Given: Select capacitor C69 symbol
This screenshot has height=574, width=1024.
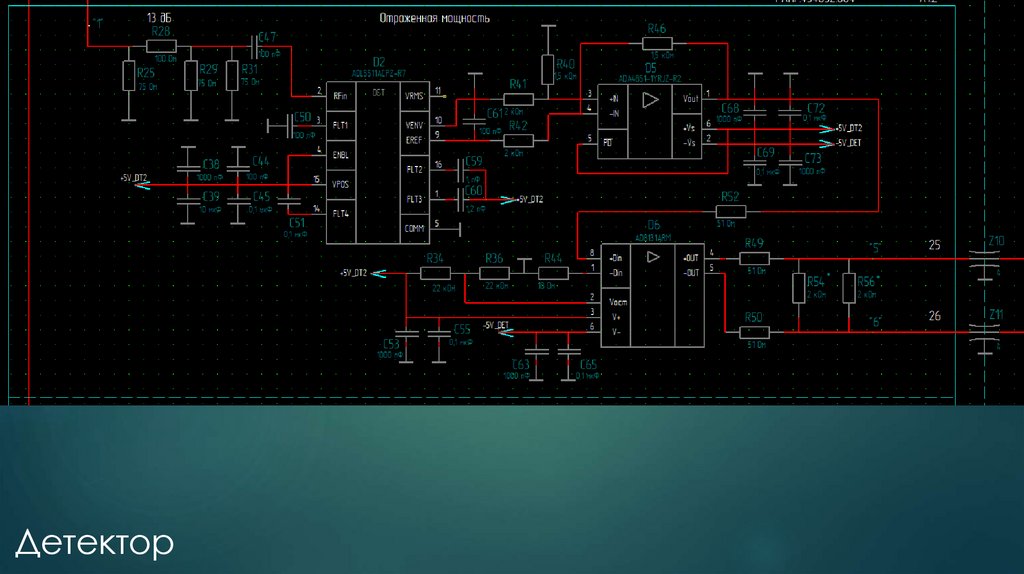Looking at the screenshot, I should pyautogui.click(x=755, y=164).
